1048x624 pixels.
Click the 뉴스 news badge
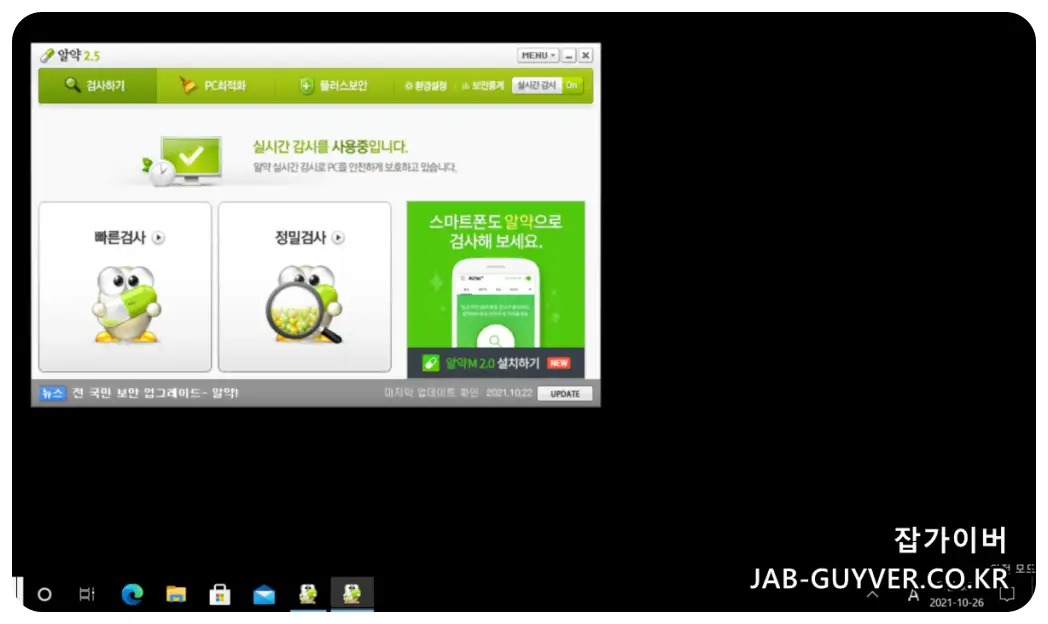point(52,394)
